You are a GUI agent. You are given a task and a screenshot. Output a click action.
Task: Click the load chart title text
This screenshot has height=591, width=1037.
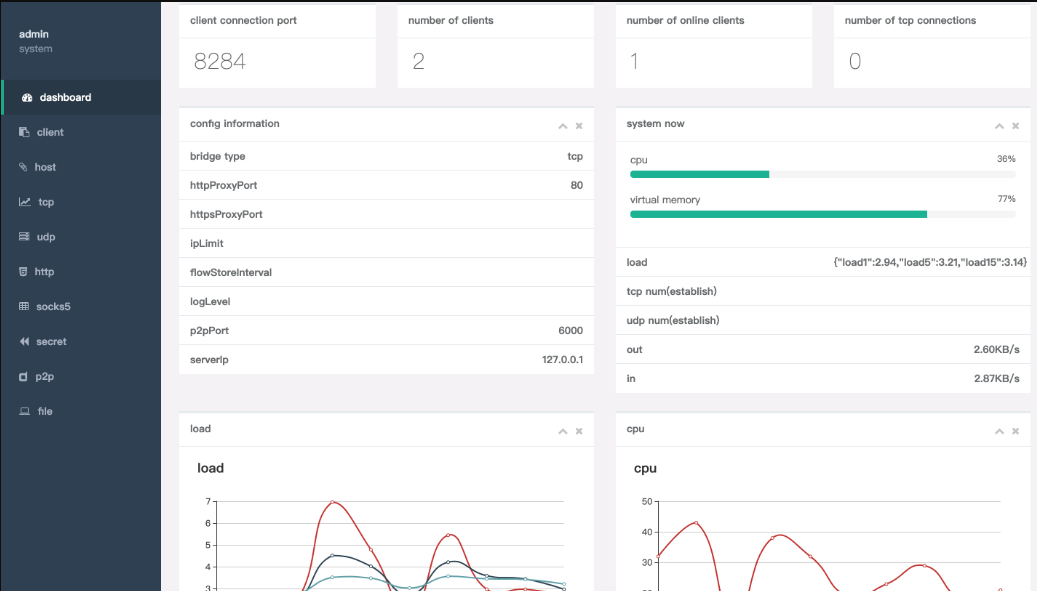210,468
